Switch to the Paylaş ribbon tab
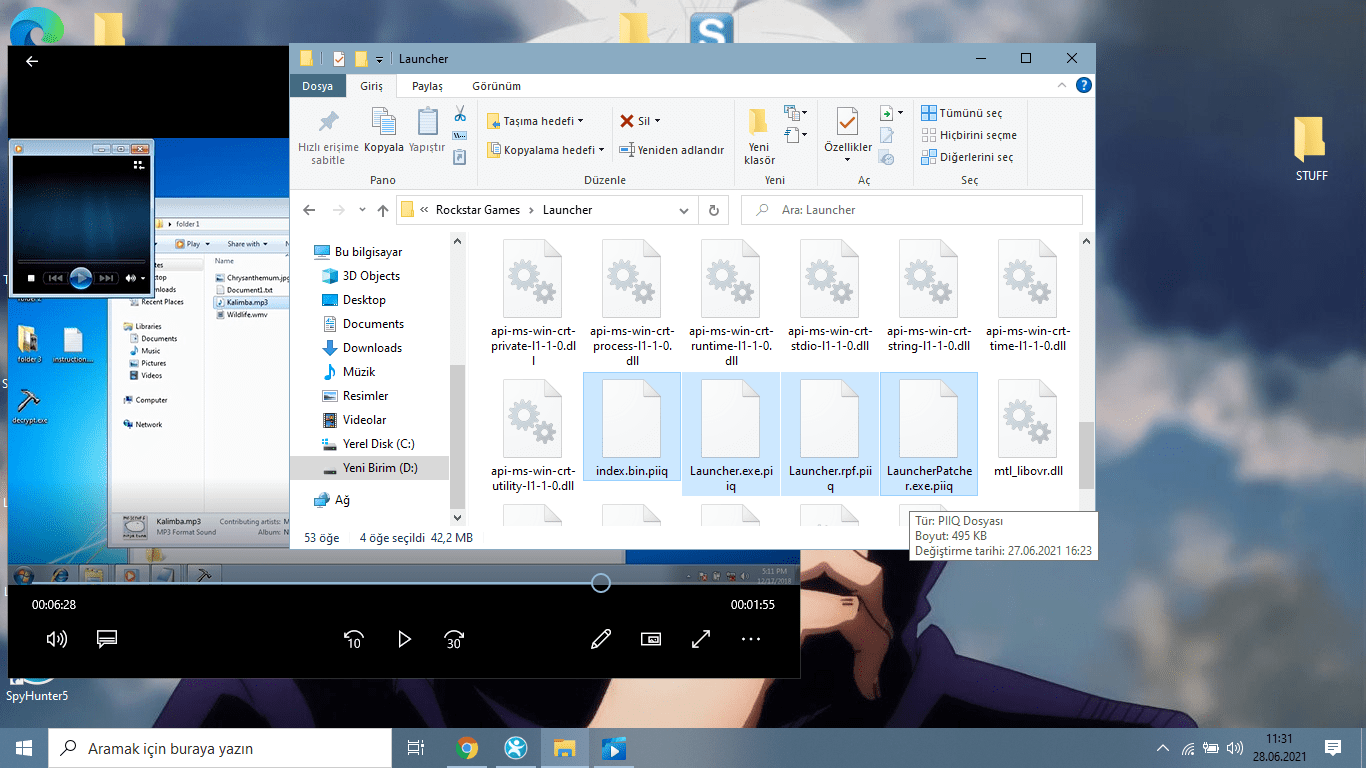 [x=427, y=86]
